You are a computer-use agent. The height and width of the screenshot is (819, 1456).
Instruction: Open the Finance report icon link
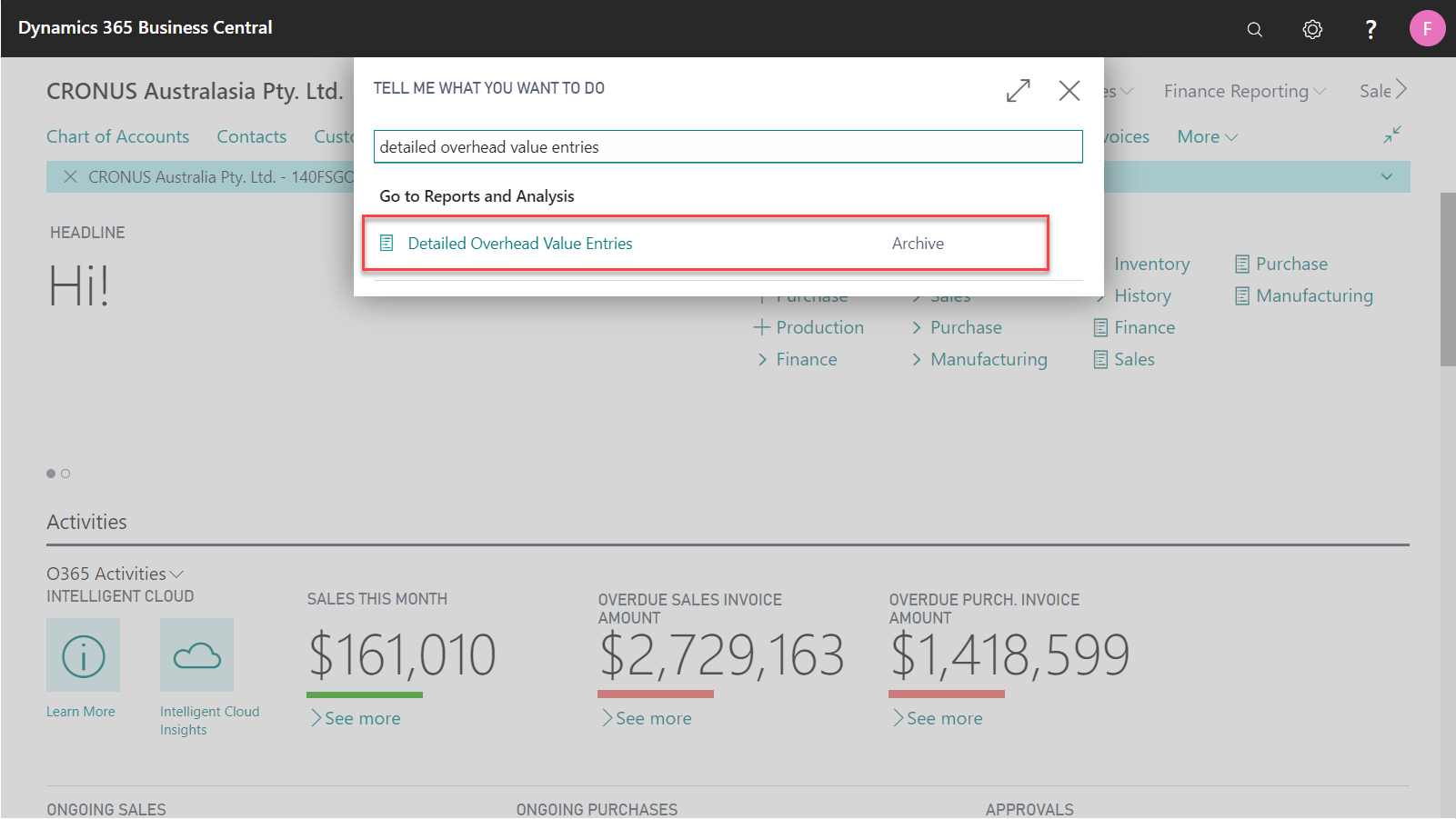[1134, 327]
